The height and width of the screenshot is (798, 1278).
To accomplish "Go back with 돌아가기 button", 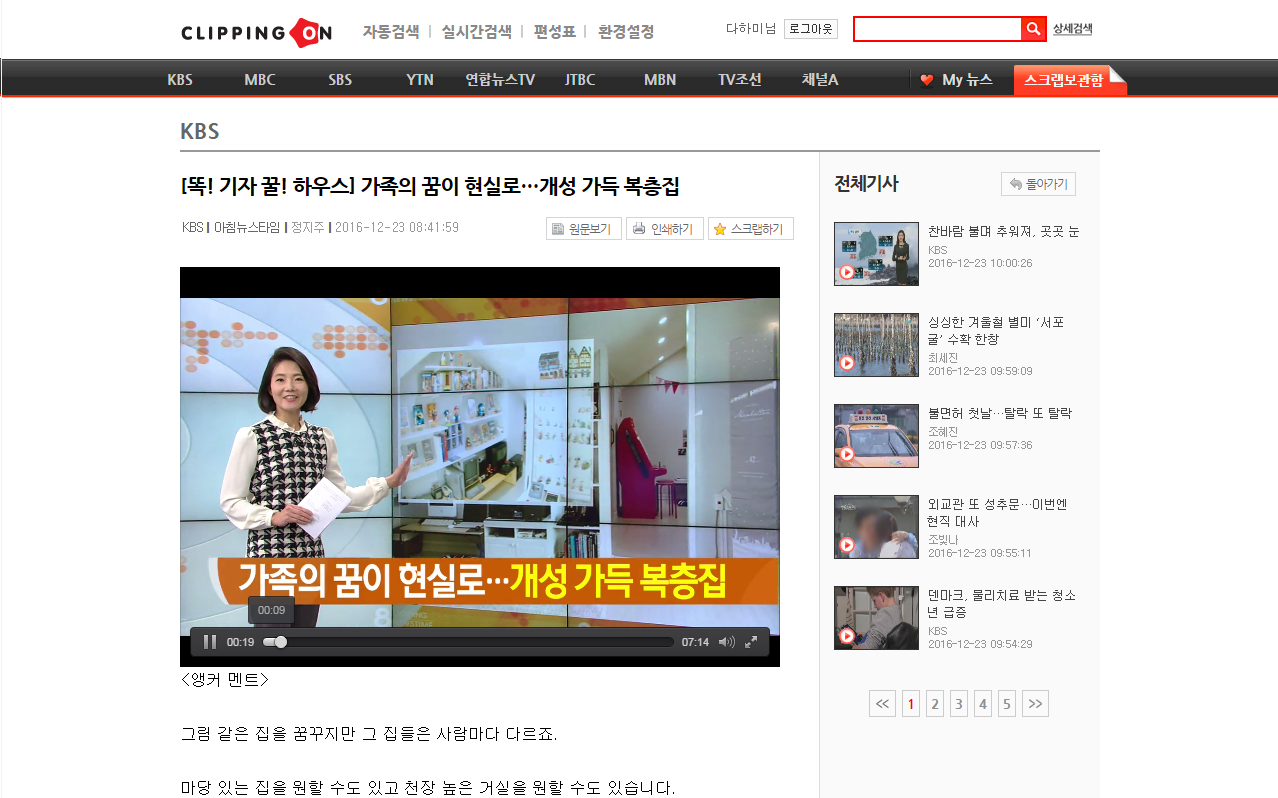I will point(1038,184).
